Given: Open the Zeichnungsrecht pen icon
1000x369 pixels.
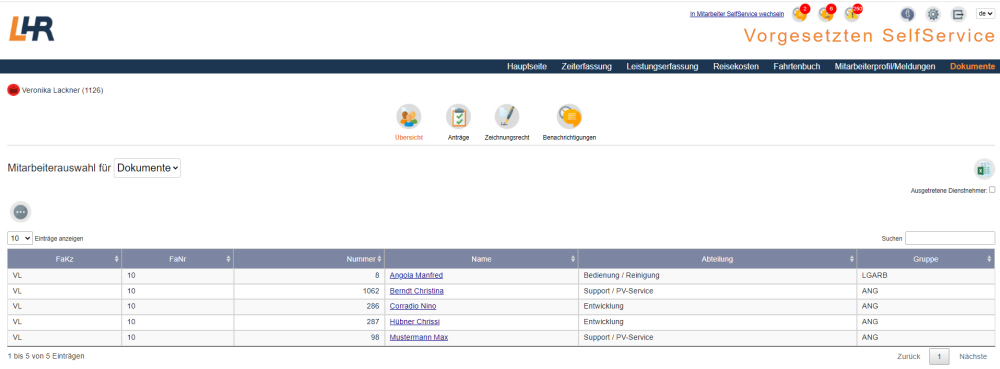Looking at the screenshot, I should tap(507, 117).
